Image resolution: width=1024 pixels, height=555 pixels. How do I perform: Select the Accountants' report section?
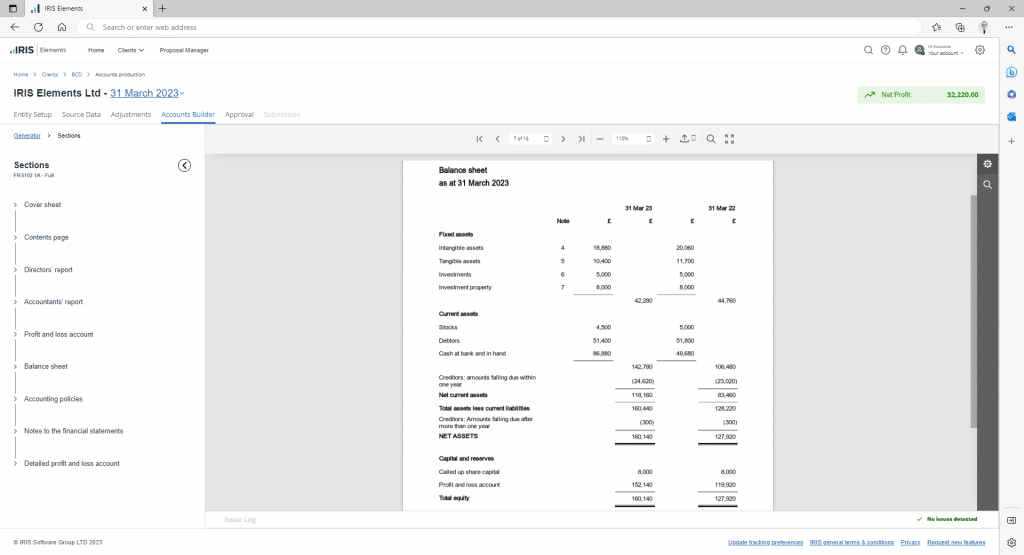pos(54,302)
